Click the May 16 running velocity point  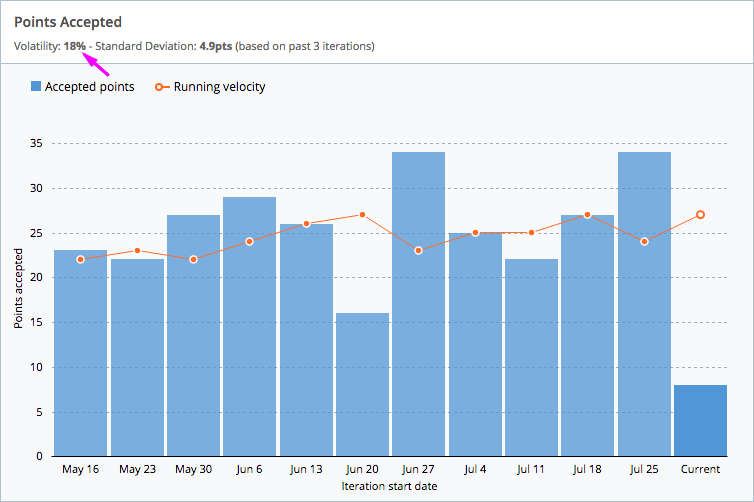tap(80, 260)
